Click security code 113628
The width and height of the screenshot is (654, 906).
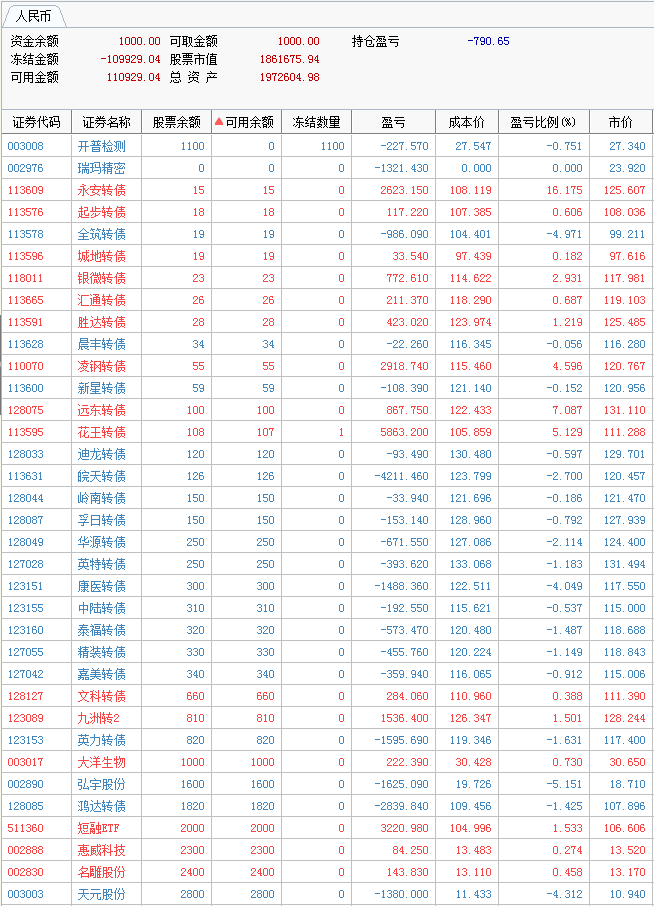point(25,344)
